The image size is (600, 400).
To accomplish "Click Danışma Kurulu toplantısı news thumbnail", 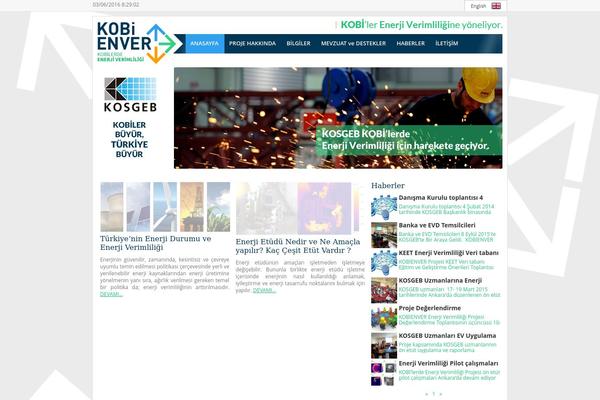I will click(384, 207).
